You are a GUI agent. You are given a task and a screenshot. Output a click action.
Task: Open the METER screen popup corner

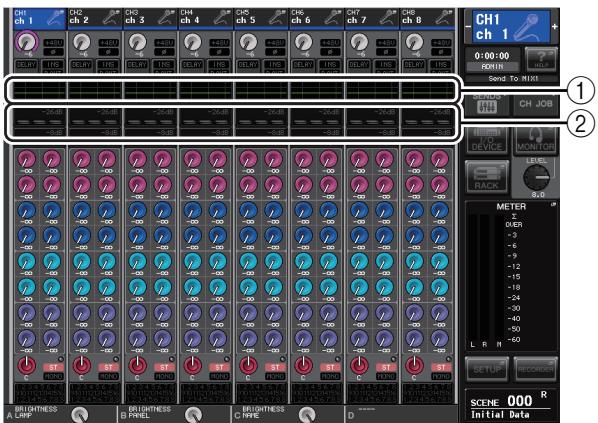[553, 205]
